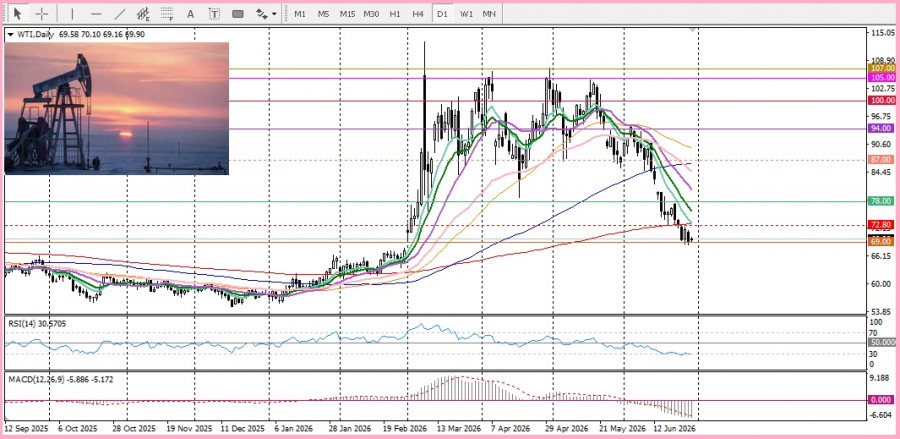Viewport: 900px width, 439px height.
Task: Switch to W1 weekly timeframe
Action: [465, 14]
